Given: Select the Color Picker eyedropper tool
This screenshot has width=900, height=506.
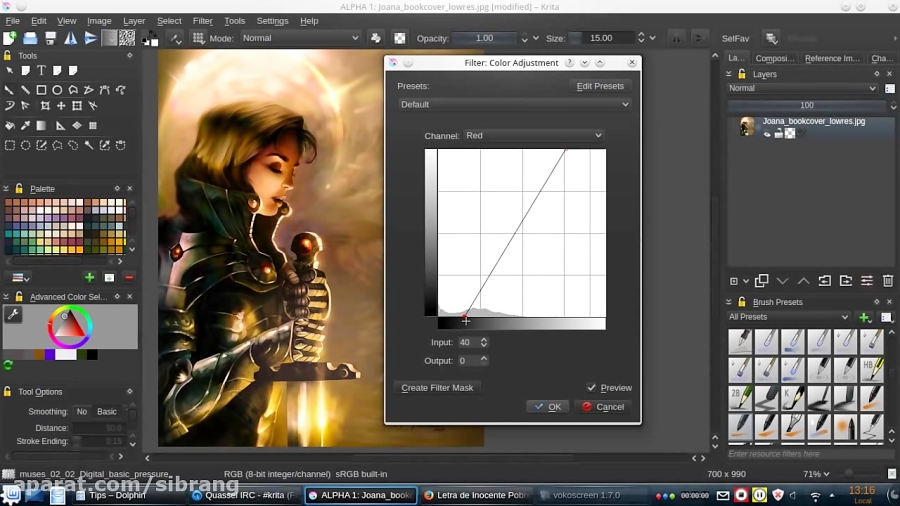Looking at the screenshot, I should 25,126.
